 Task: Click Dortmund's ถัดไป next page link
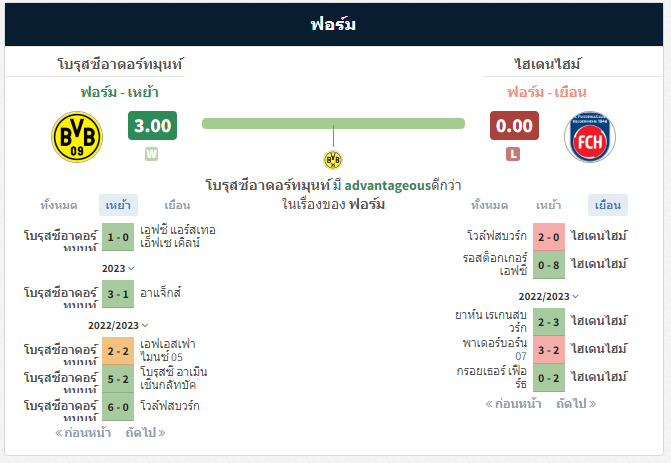click(145, 433)
